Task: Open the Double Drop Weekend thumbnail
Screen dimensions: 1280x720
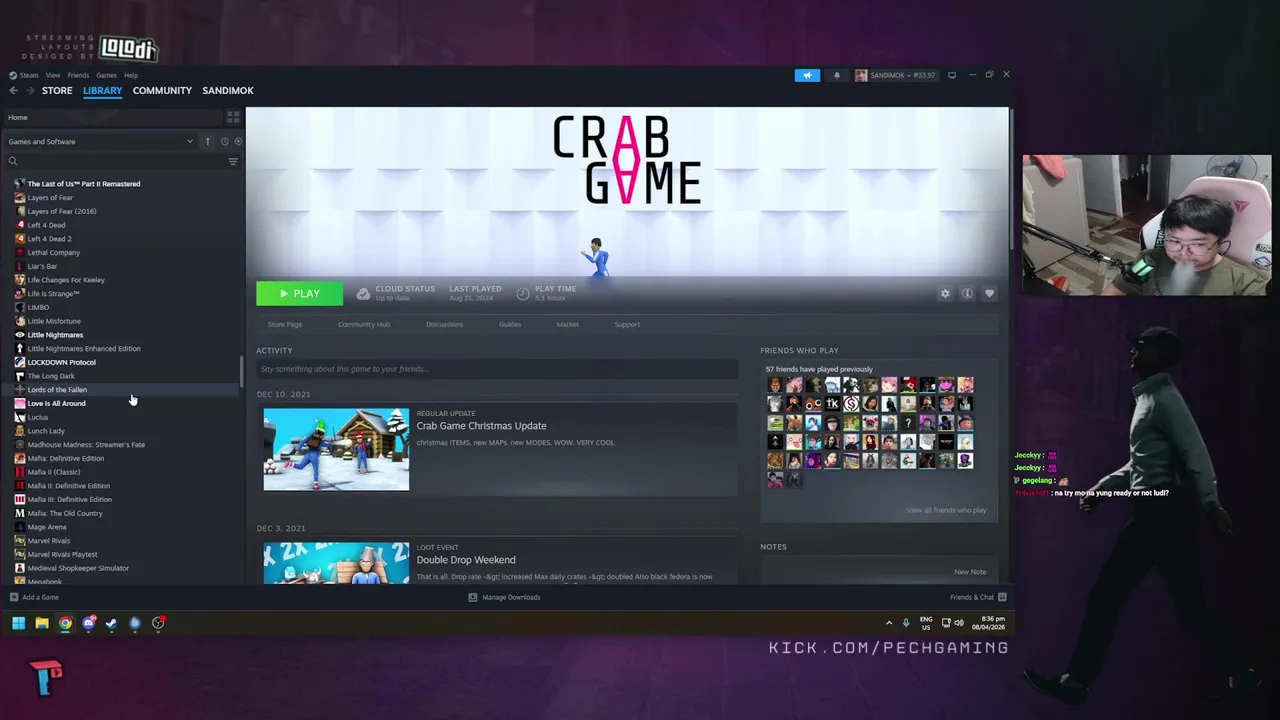Action: [336, 563]
